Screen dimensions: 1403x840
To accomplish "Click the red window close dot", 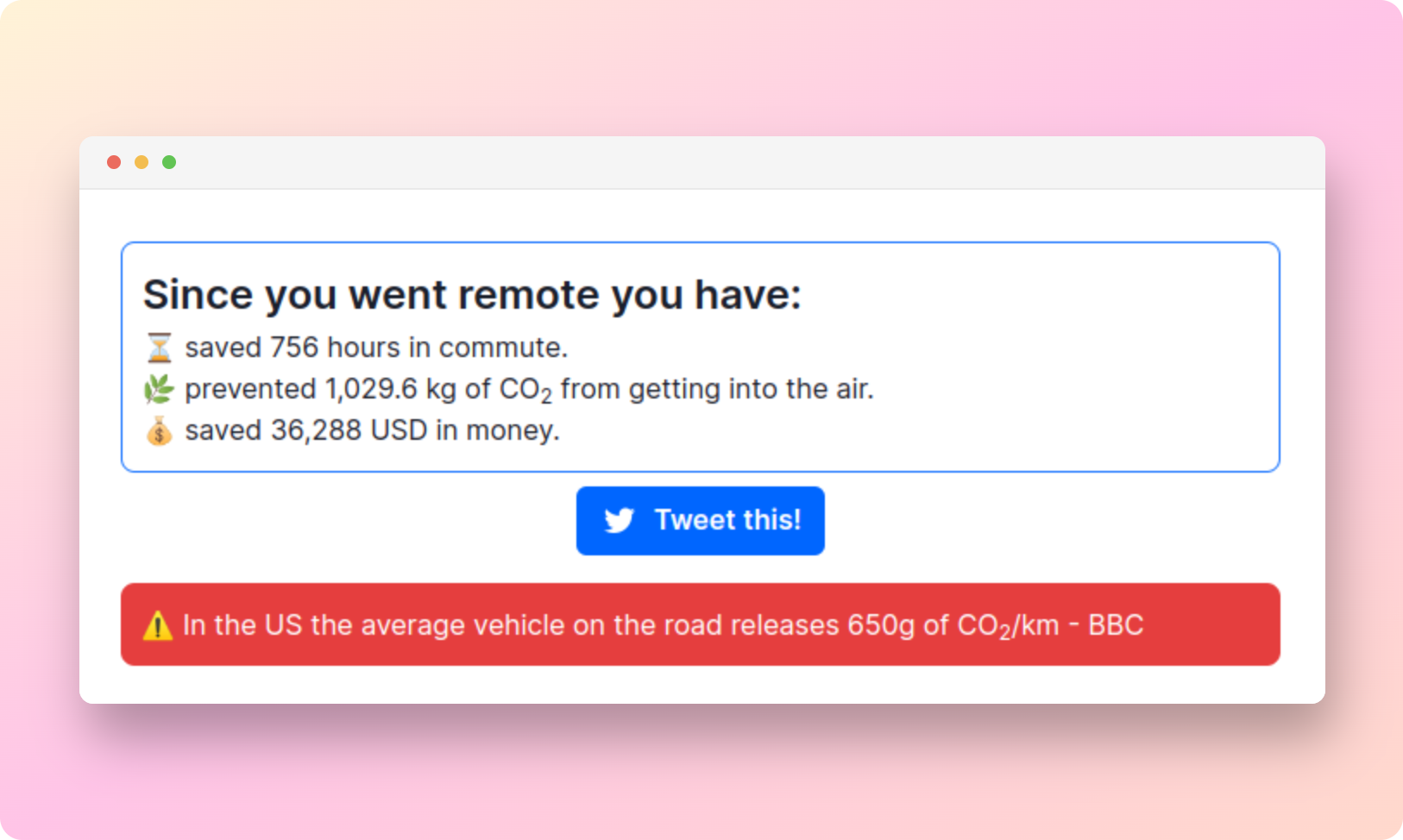I will [x=114, y=162].
